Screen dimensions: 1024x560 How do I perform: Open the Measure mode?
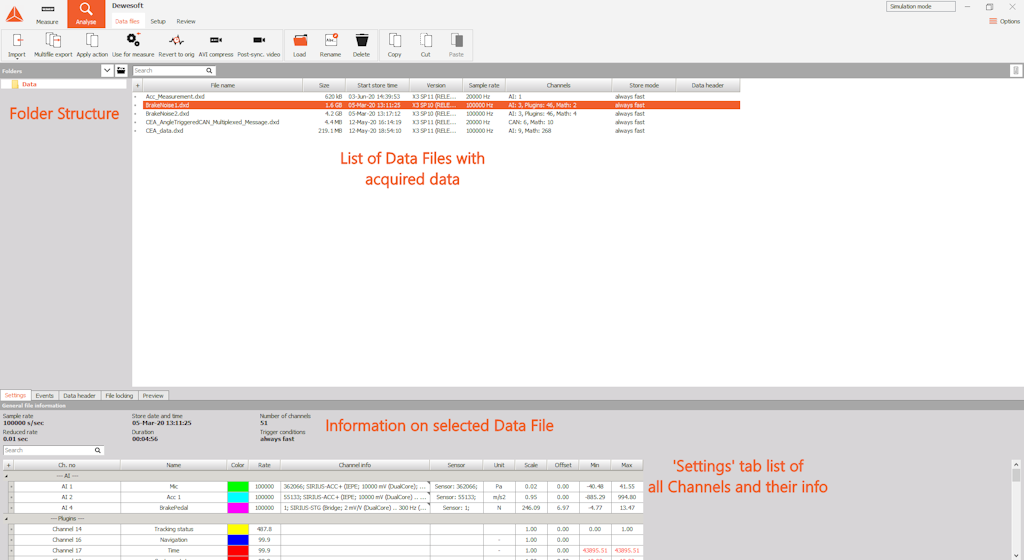[x=47, y=14]
